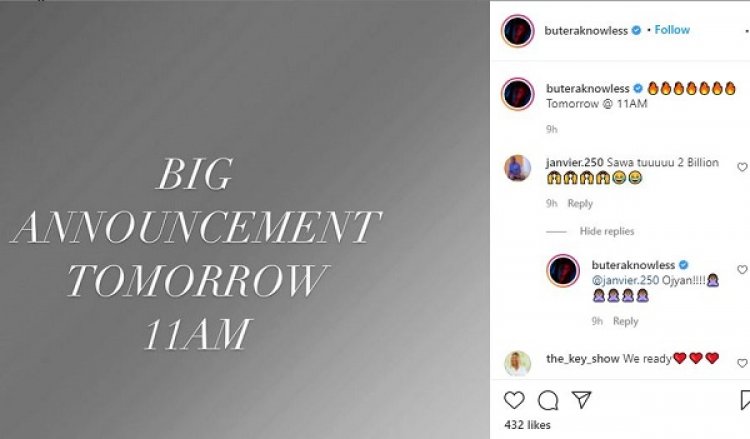Screen dimensions: 750x439
Task: Like buteraknowless's Ojyan reply
Action: (x=742, y=270)
